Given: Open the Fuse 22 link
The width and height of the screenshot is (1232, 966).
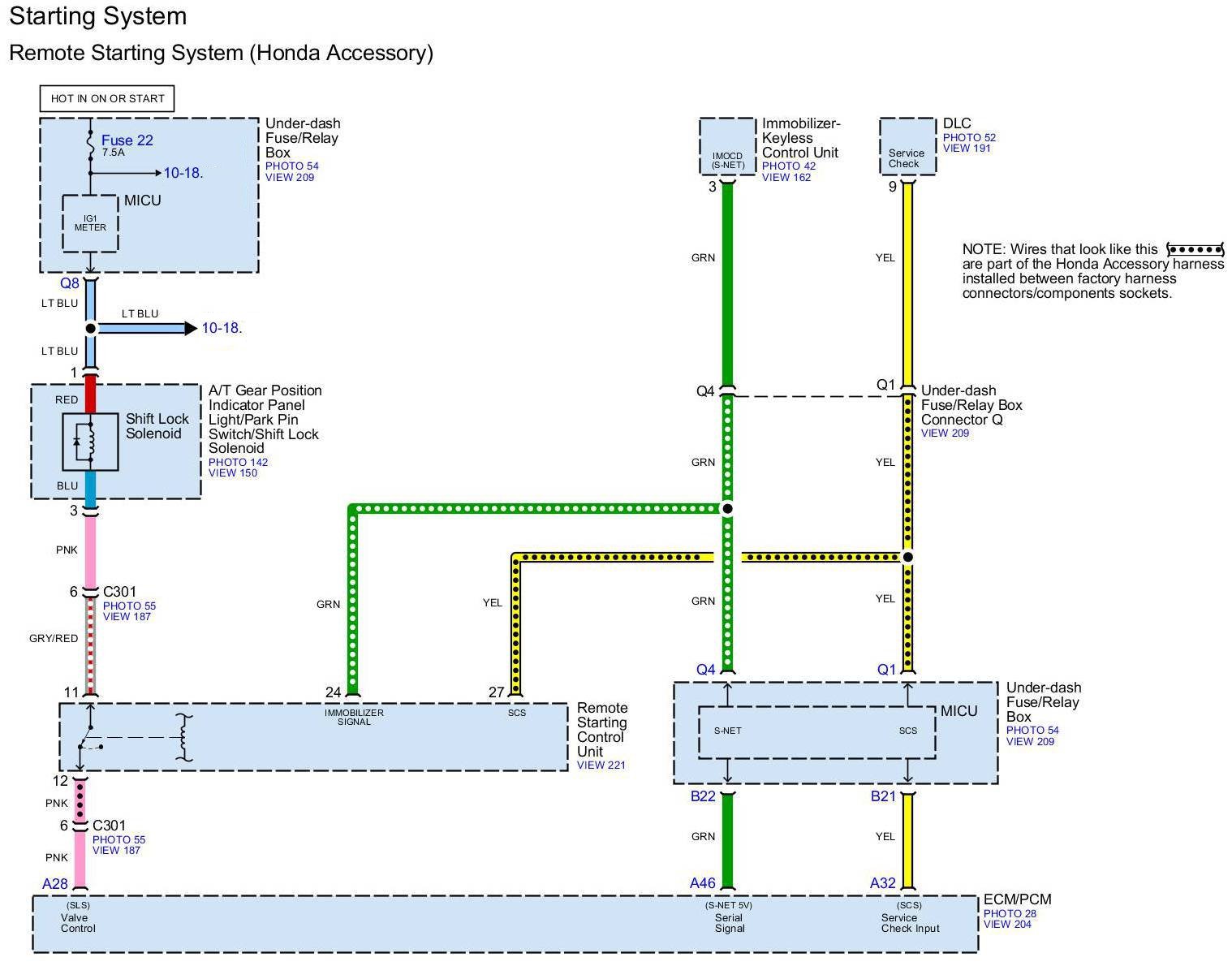Looking at the screenshot, I should point(127,140).
